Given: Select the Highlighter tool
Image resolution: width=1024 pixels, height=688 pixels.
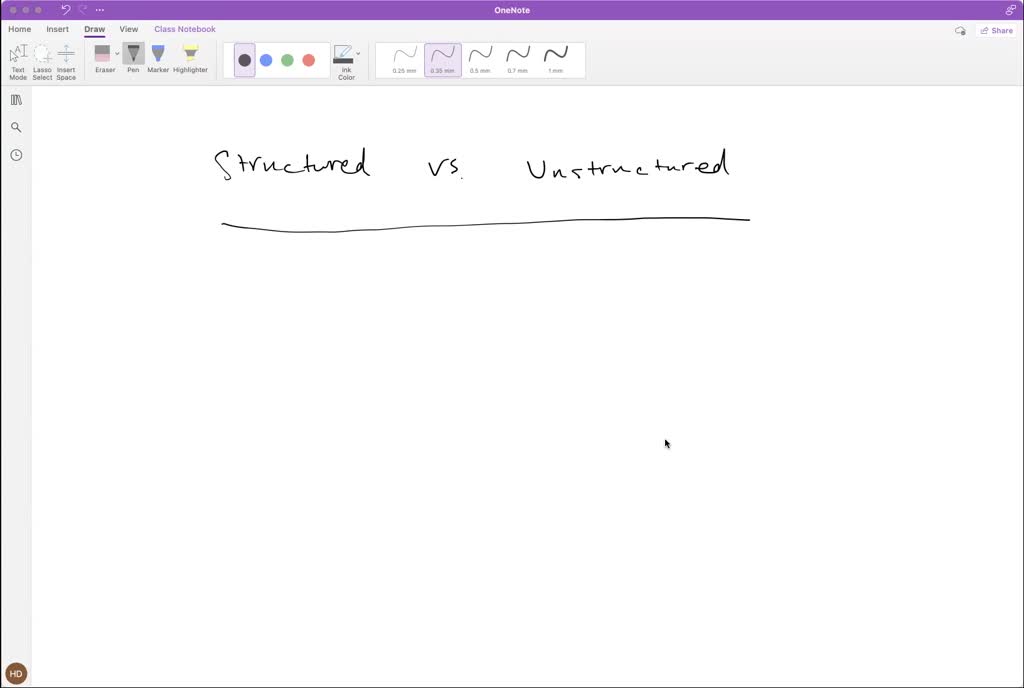Looking at the screenshot, I should (190, 55).
